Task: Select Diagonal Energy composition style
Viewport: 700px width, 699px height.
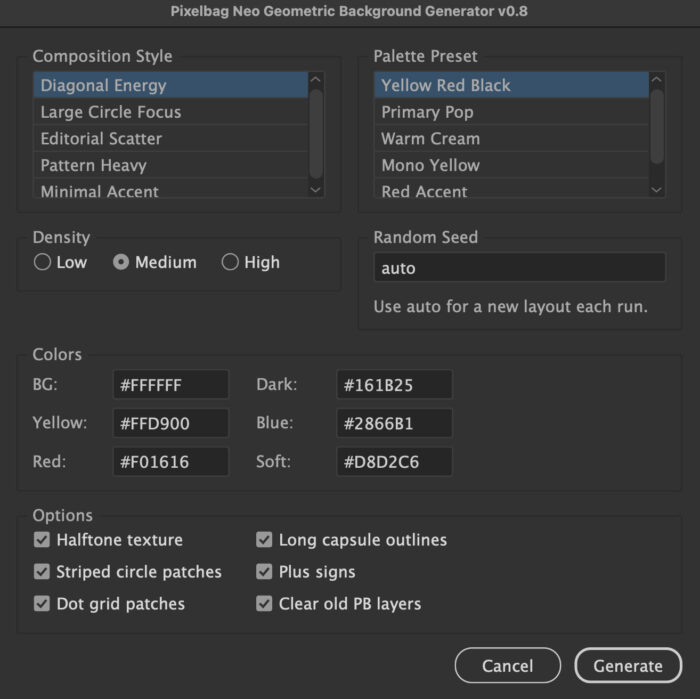Action: click(171, 85)
